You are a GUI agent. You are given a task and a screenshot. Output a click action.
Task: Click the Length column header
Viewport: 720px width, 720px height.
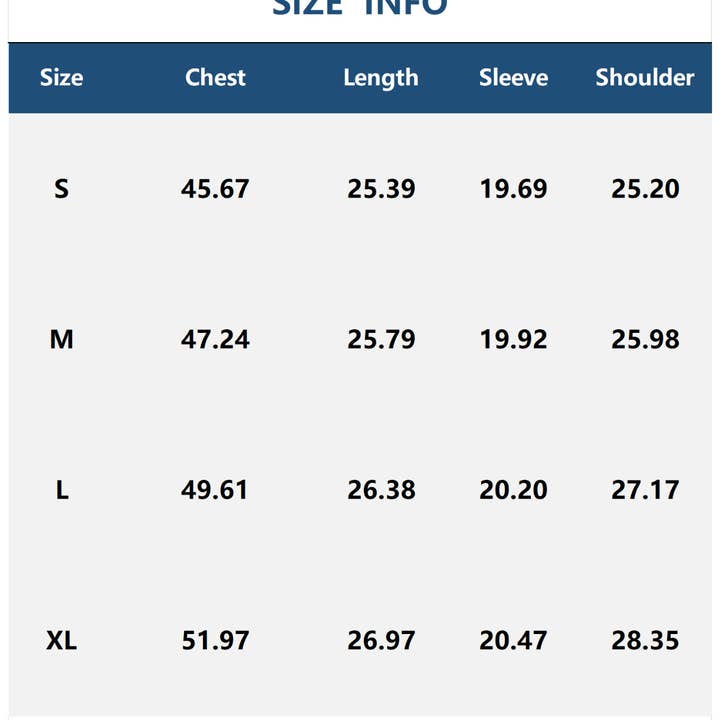coord(381,78)
